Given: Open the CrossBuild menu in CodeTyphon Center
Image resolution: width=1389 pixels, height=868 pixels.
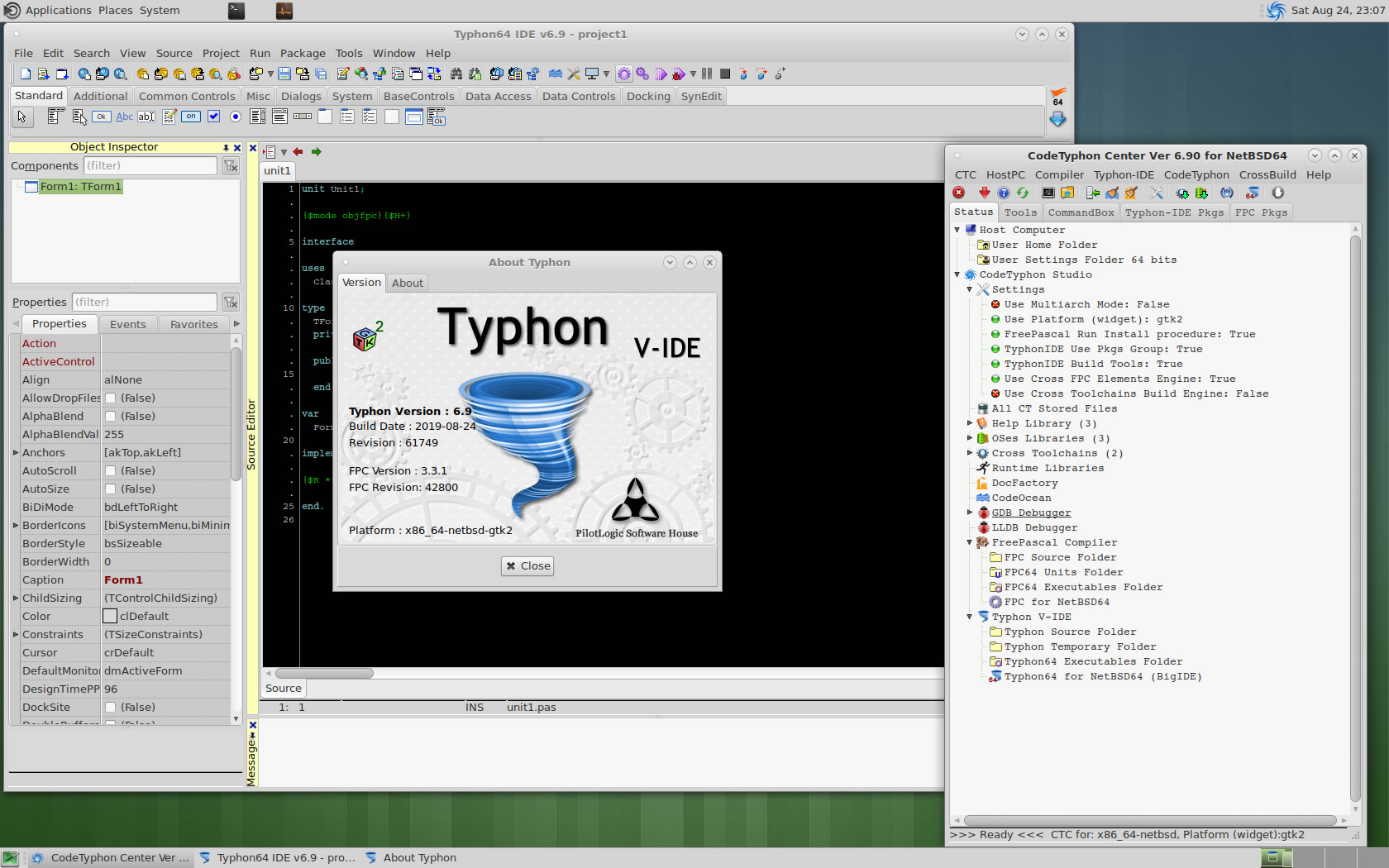Looking at the screenshot, I should coord(1267,174).
